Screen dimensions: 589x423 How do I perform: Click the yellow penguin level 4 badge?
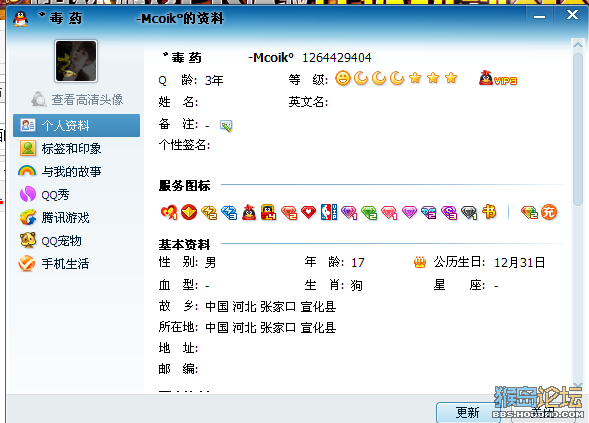269,212
